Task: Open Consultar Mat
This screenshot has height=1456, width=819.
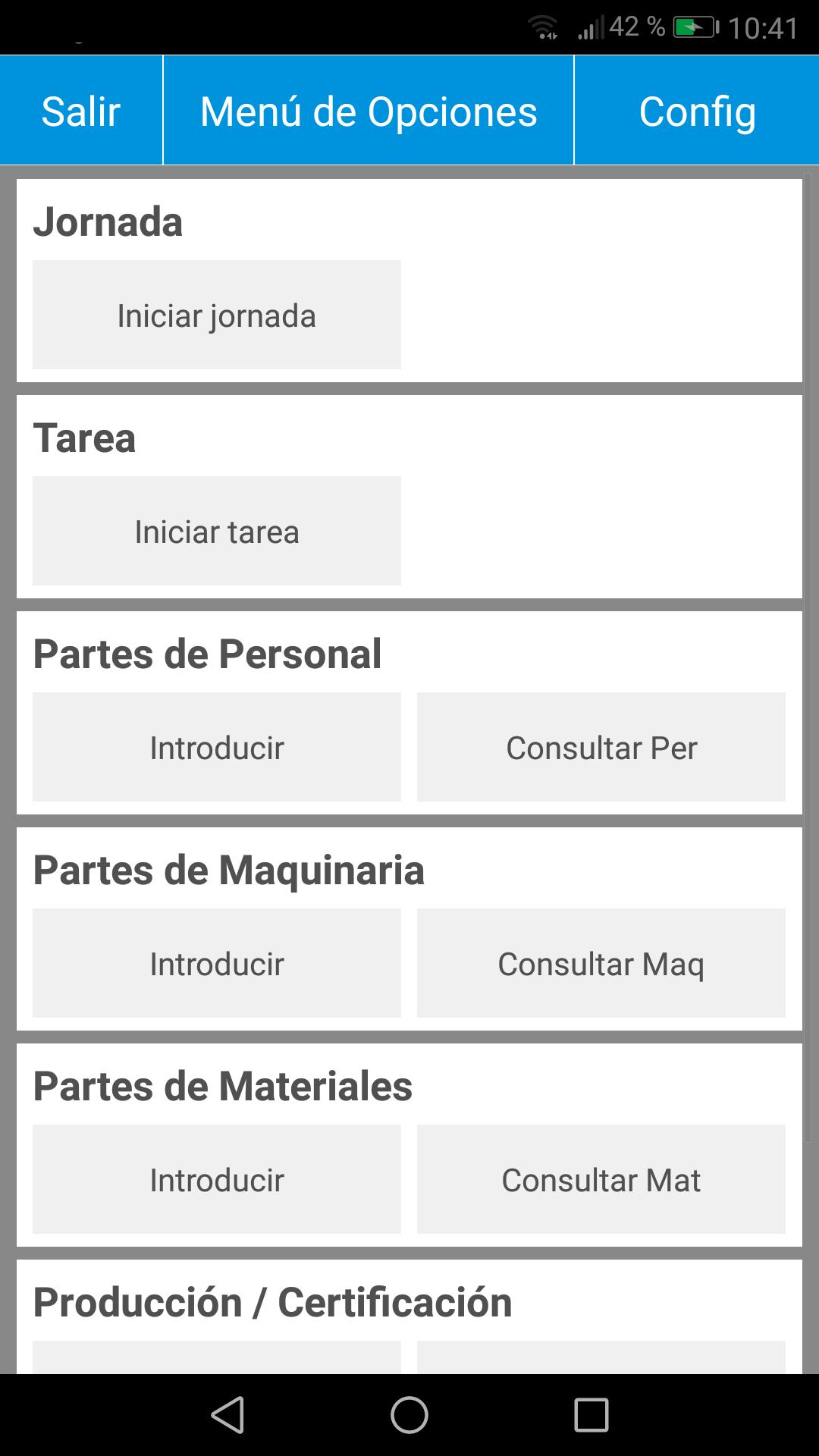Action: (601, 1179)
